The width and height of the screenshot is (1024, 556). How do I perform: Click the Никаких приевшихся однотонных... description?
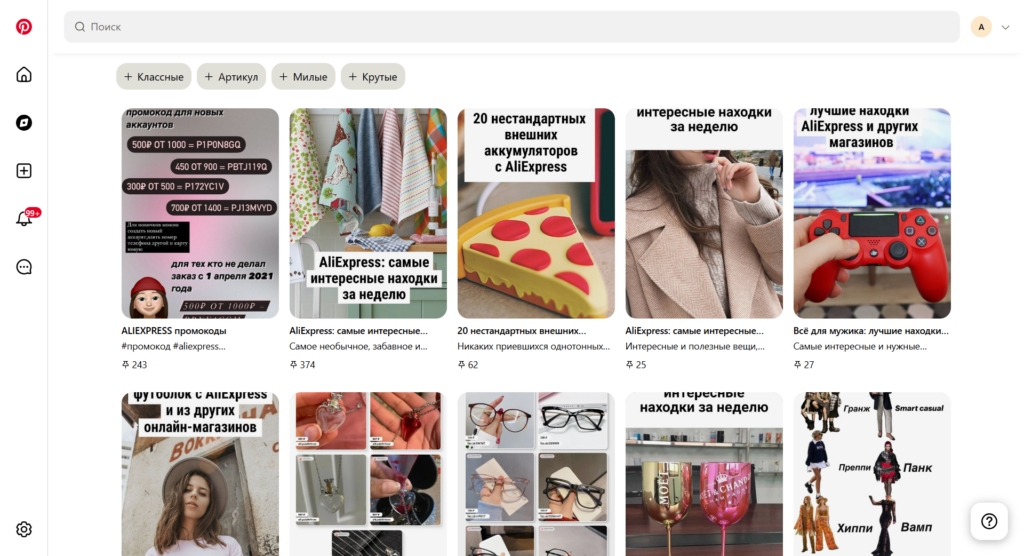534,346
